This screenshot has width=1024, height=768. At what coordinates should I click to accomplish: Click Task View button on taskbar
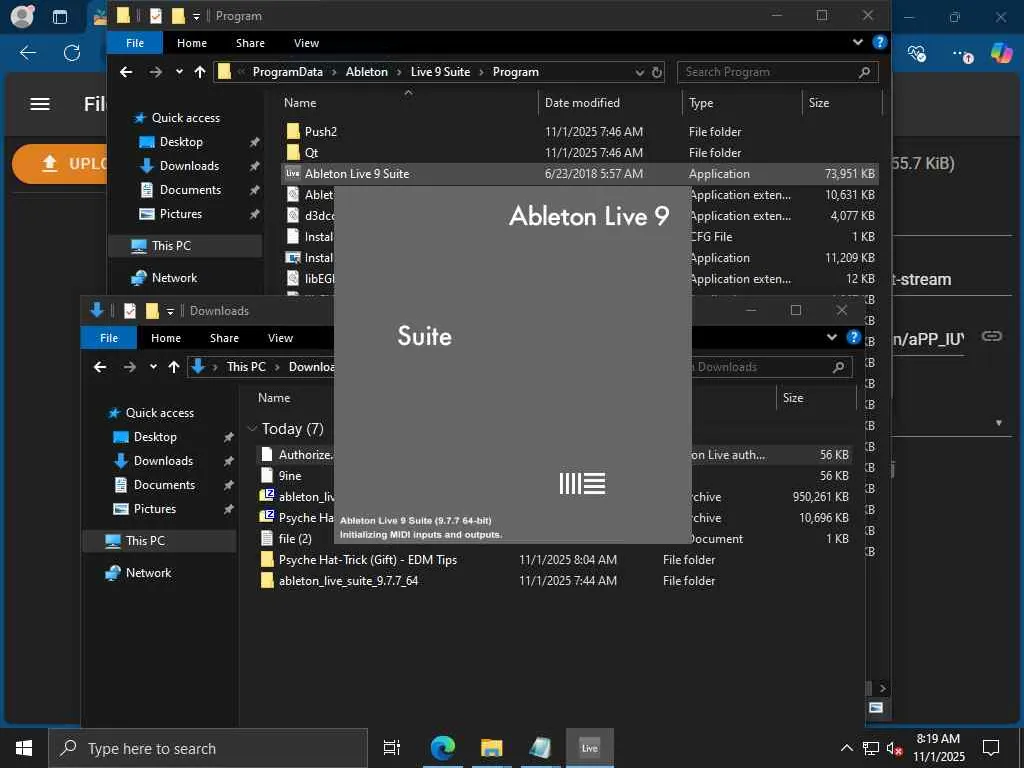[392, 748]
